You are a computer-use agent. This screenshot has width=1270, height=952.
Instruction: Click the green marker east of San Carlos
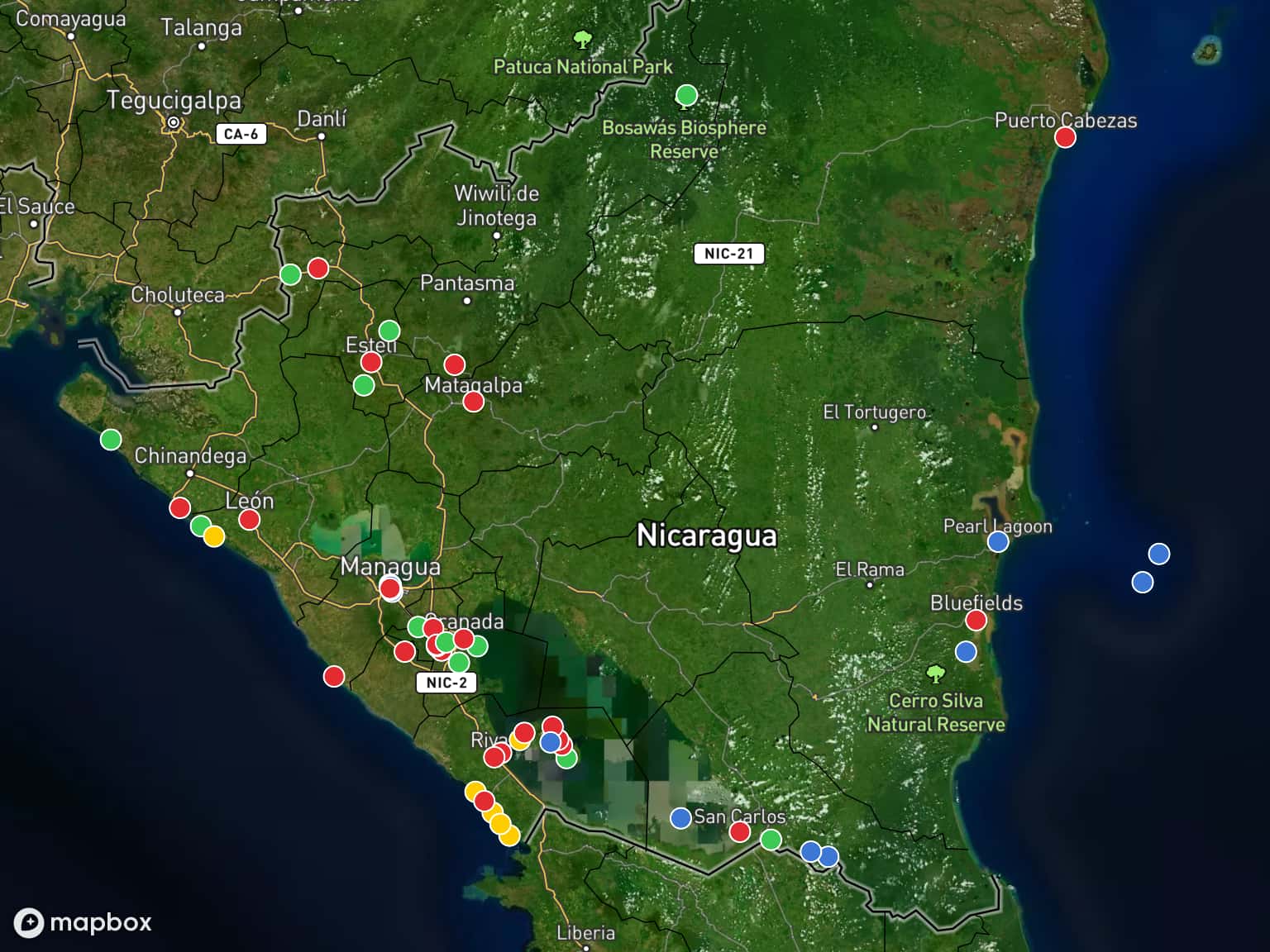pos(771,840)
